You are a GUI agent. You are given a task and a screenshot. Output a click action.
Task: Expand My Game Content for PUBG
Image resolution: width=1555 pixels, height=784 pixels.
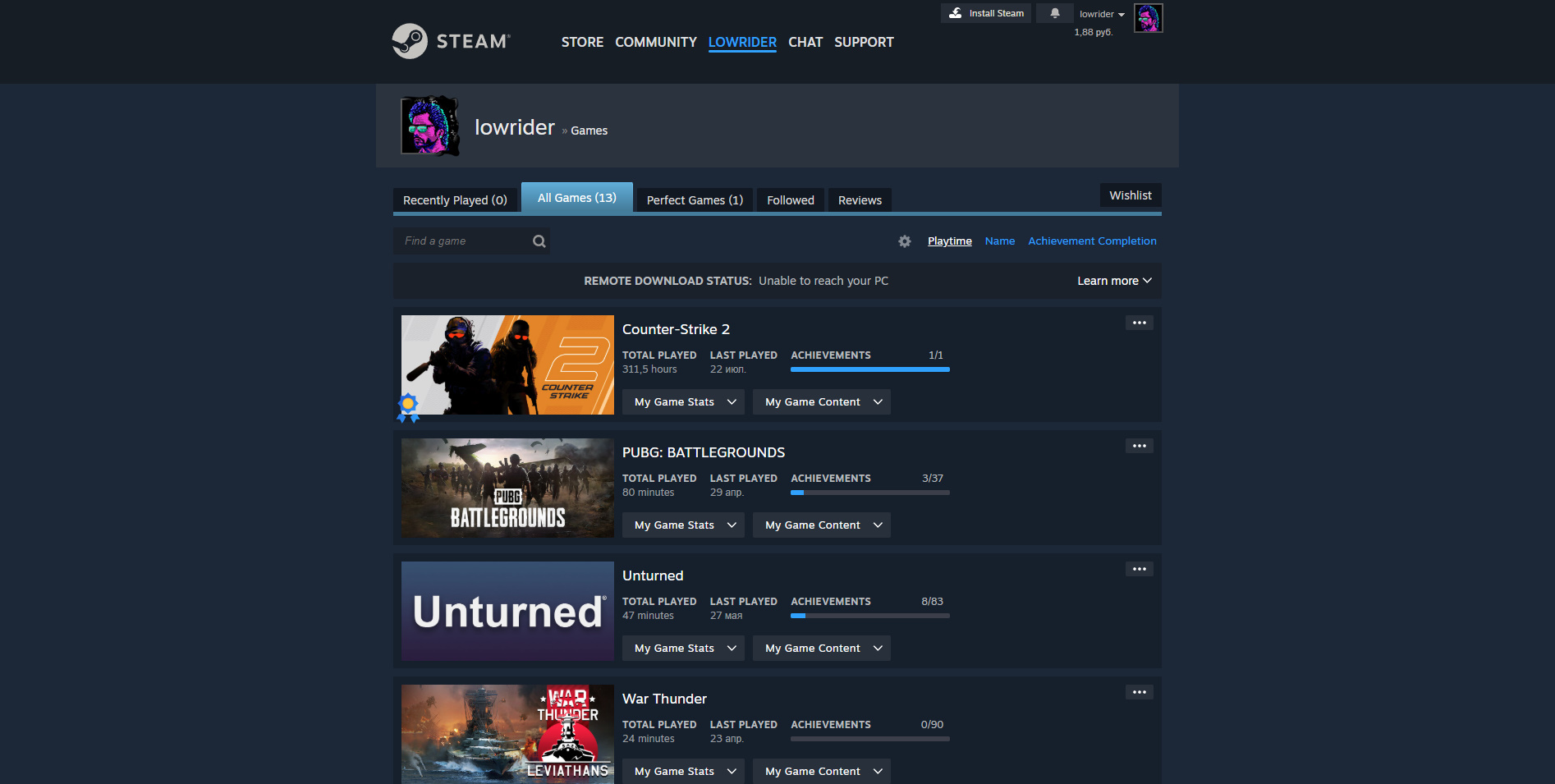[822, 525]
